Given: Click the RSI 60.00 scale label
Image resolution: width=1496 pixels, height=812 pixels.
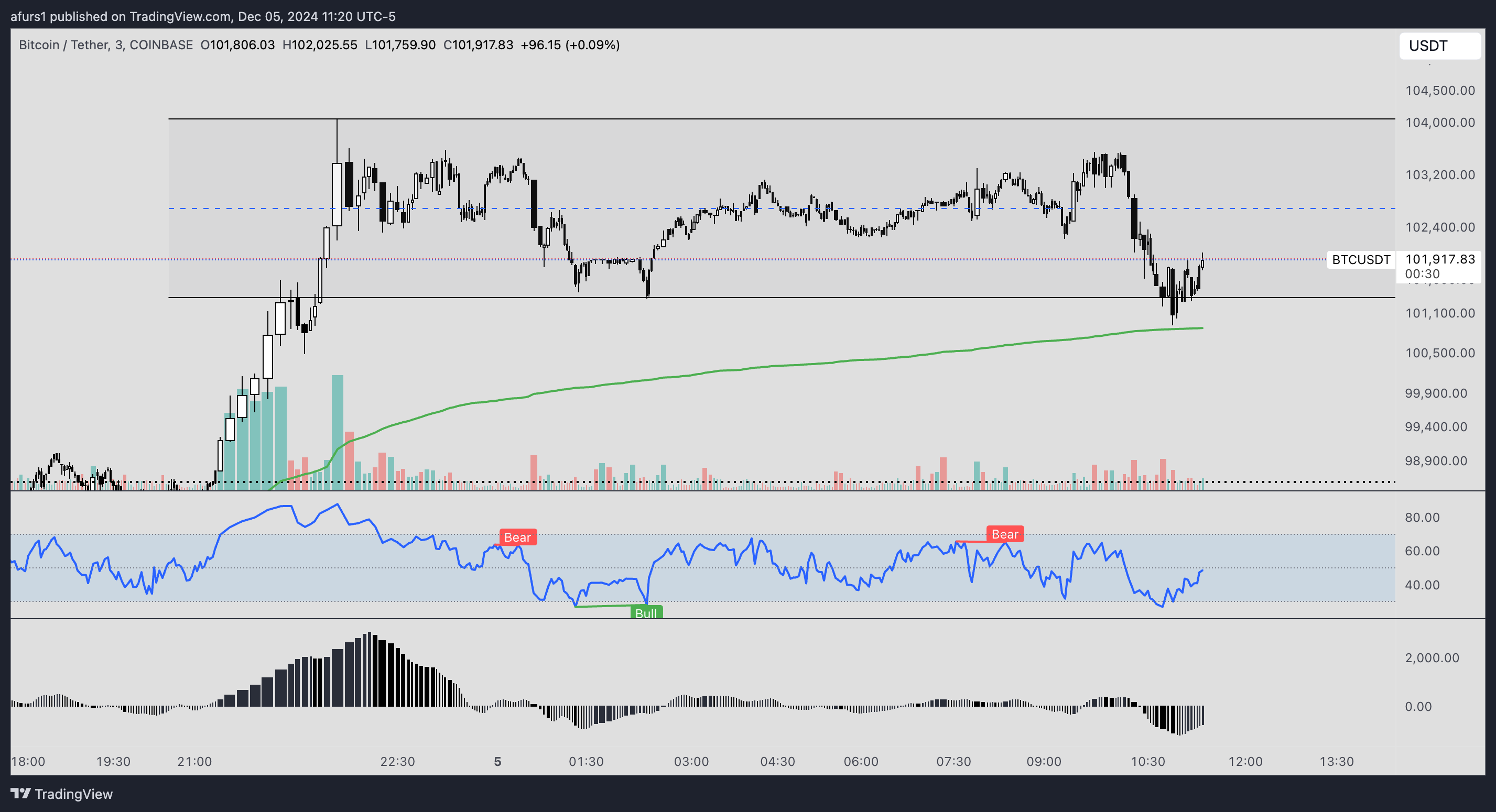Looking at the screenshot, I should tap(1422, 551).
